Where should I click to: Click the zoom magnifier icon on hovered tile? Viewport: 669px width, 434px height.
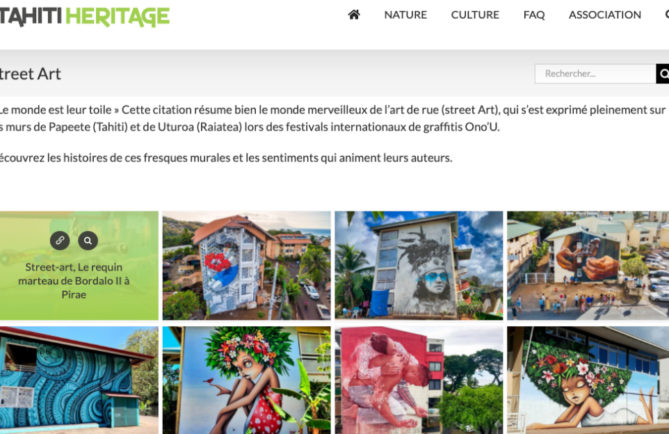coord(88,240)
